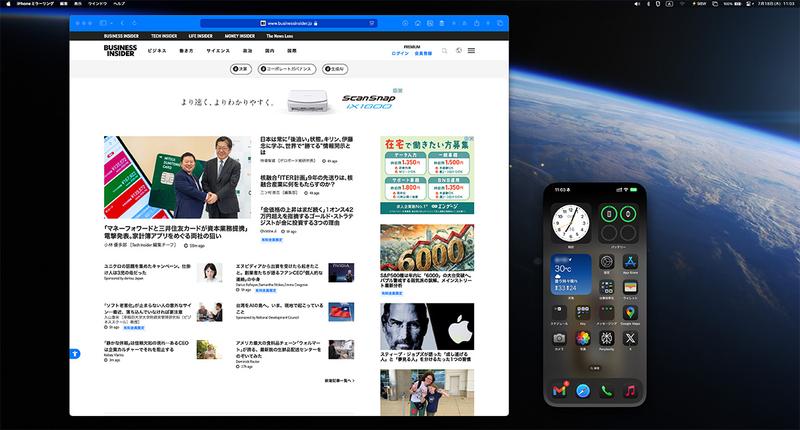This screenshot has width=800, height=430.
Task: Tap the clock widget on iPhone
Action: point(571,223)
